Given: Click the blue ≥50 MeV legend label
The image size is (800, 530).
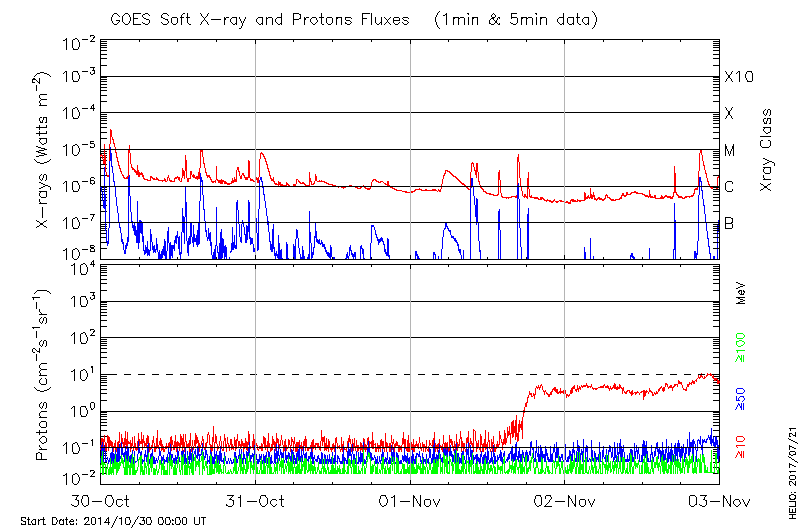Looking at the screenshot, I should [x=741, y=399].
